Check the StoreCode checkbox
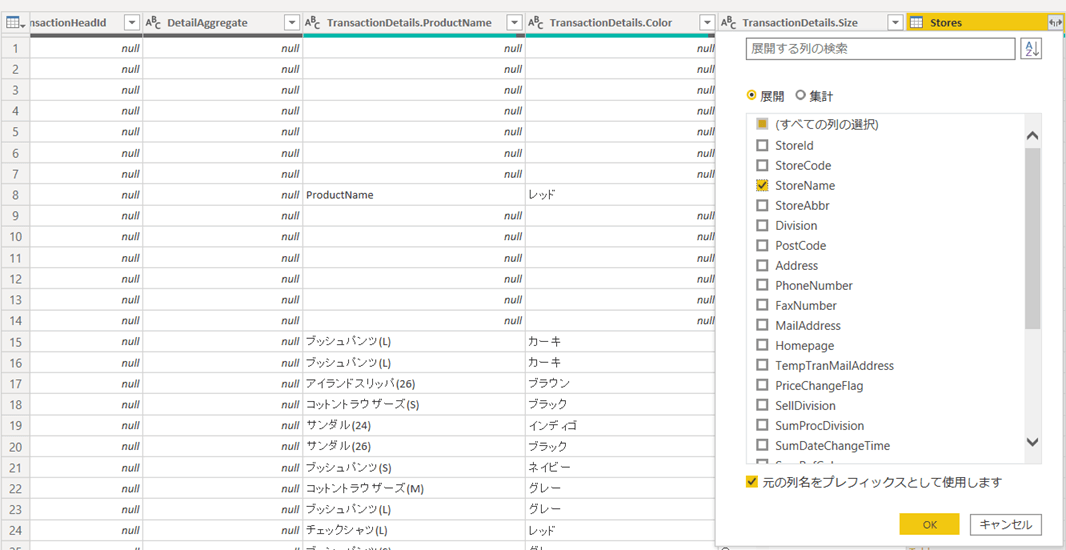Screen dimensions: 1066x550 click(763, 165)
